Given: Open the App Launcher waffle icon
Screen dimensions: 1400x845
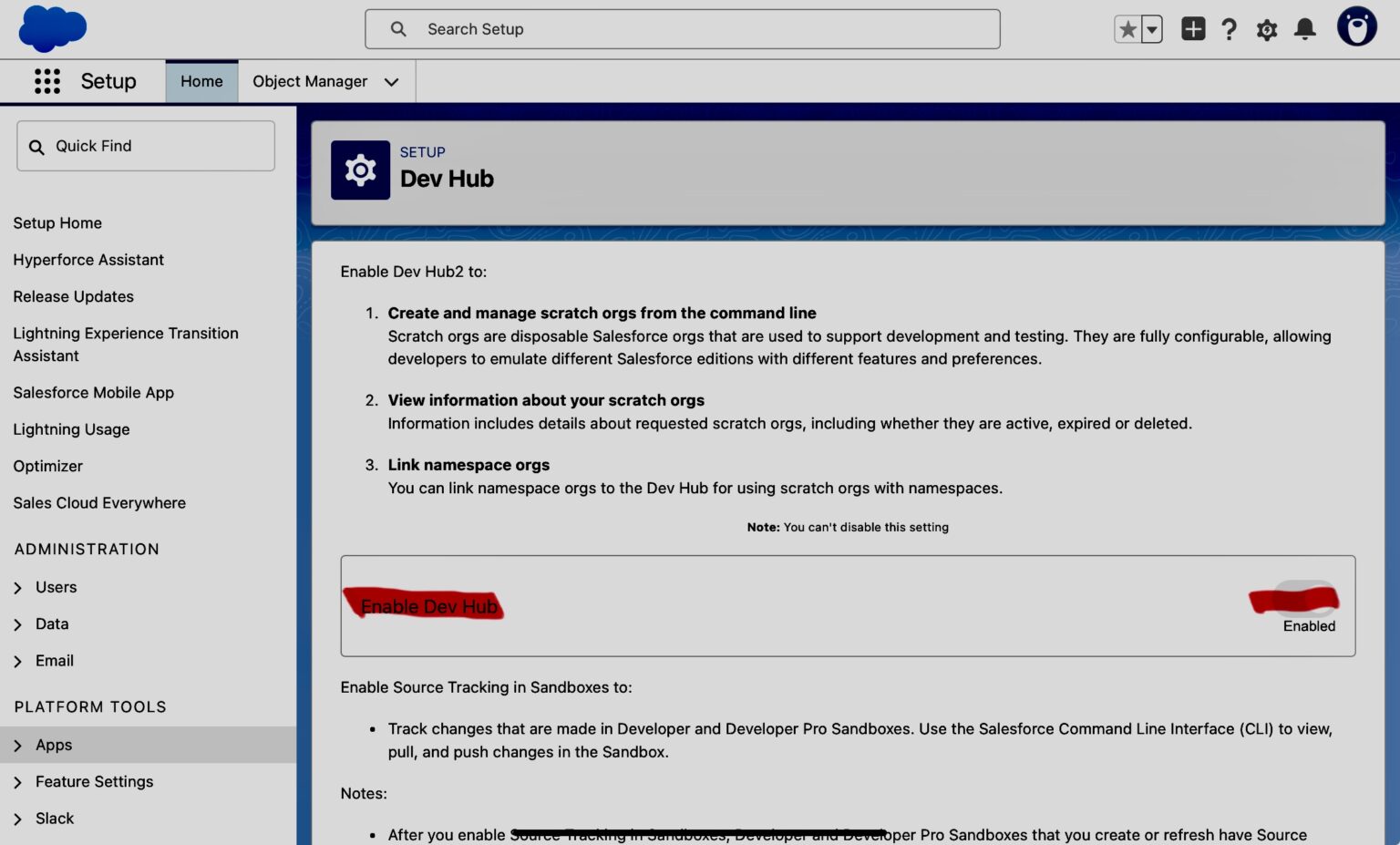Looking at the screenshot, I should point(46,81).
